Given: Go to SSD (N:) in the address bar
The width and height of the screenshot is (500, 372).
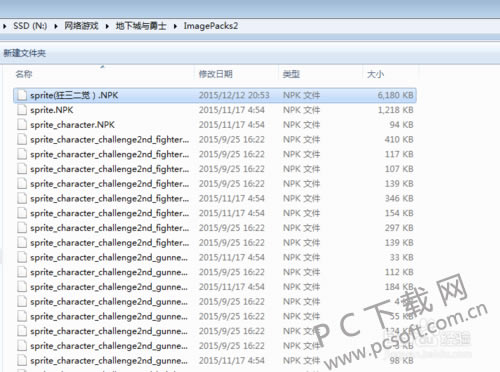Looking at the screenshot, I should (30, 26).
